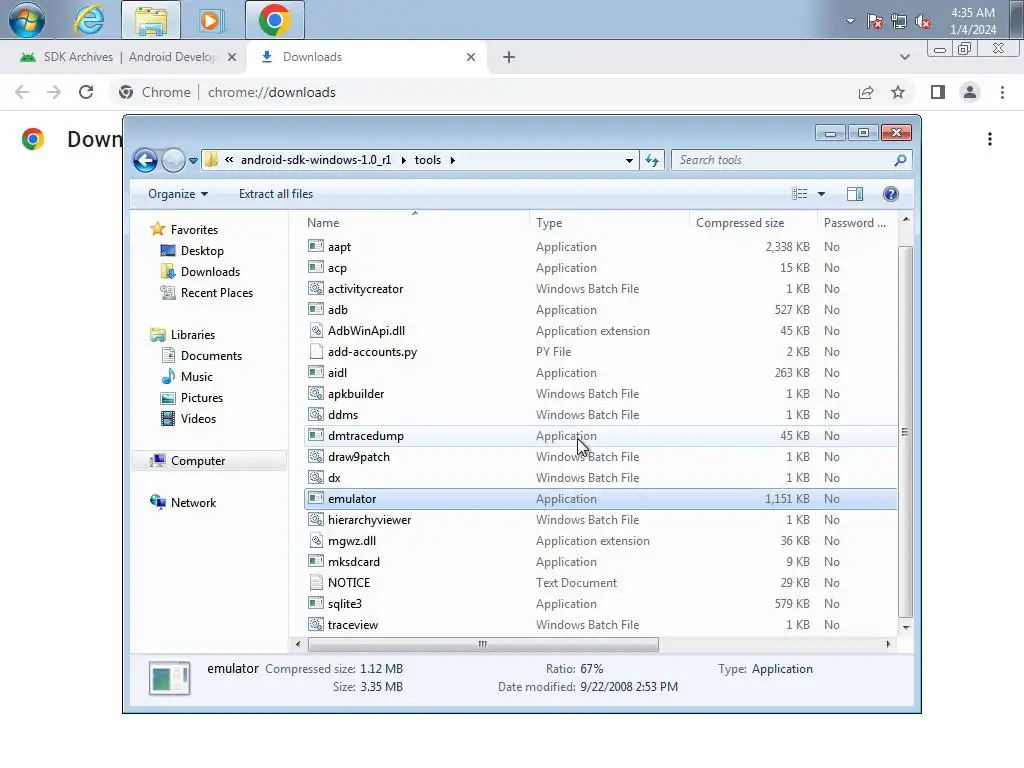Click the horizontal scrollbar right arrow
The width and height of the screenshot is (1024, 768).
coord(888,644)
